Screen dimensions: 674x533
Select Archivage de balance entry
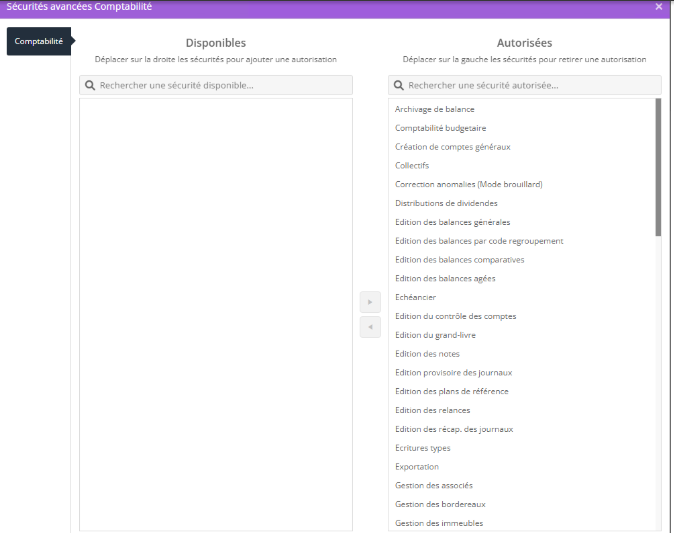point(434,109)
